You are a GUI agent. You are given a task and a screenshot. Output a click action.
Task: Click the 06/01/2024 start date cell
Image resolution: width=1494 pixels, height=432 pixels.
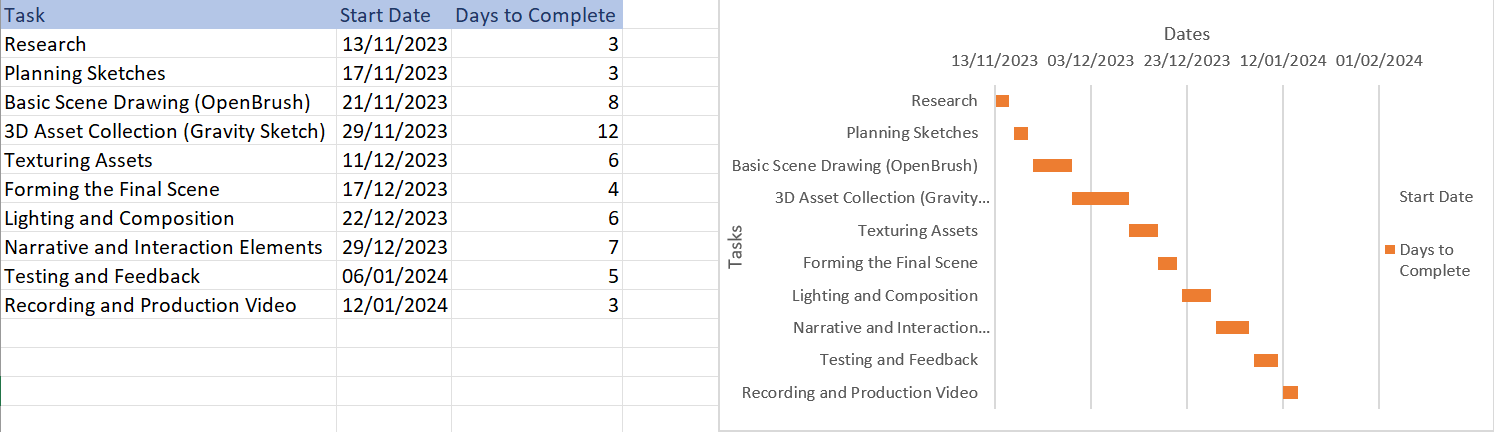(394, 276)
